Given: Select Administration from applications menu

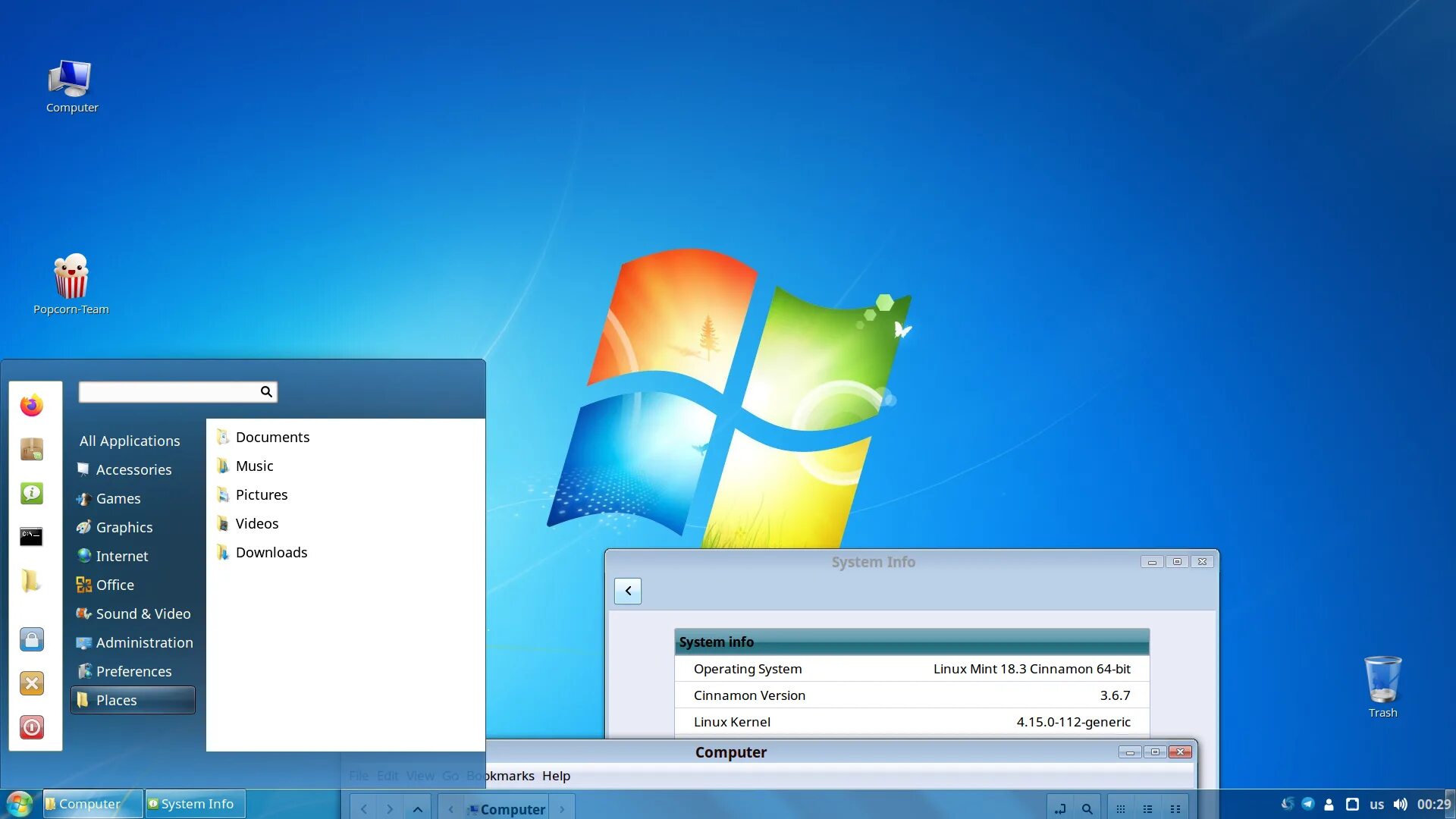Looking at the screenshot, I should [144, 642].
